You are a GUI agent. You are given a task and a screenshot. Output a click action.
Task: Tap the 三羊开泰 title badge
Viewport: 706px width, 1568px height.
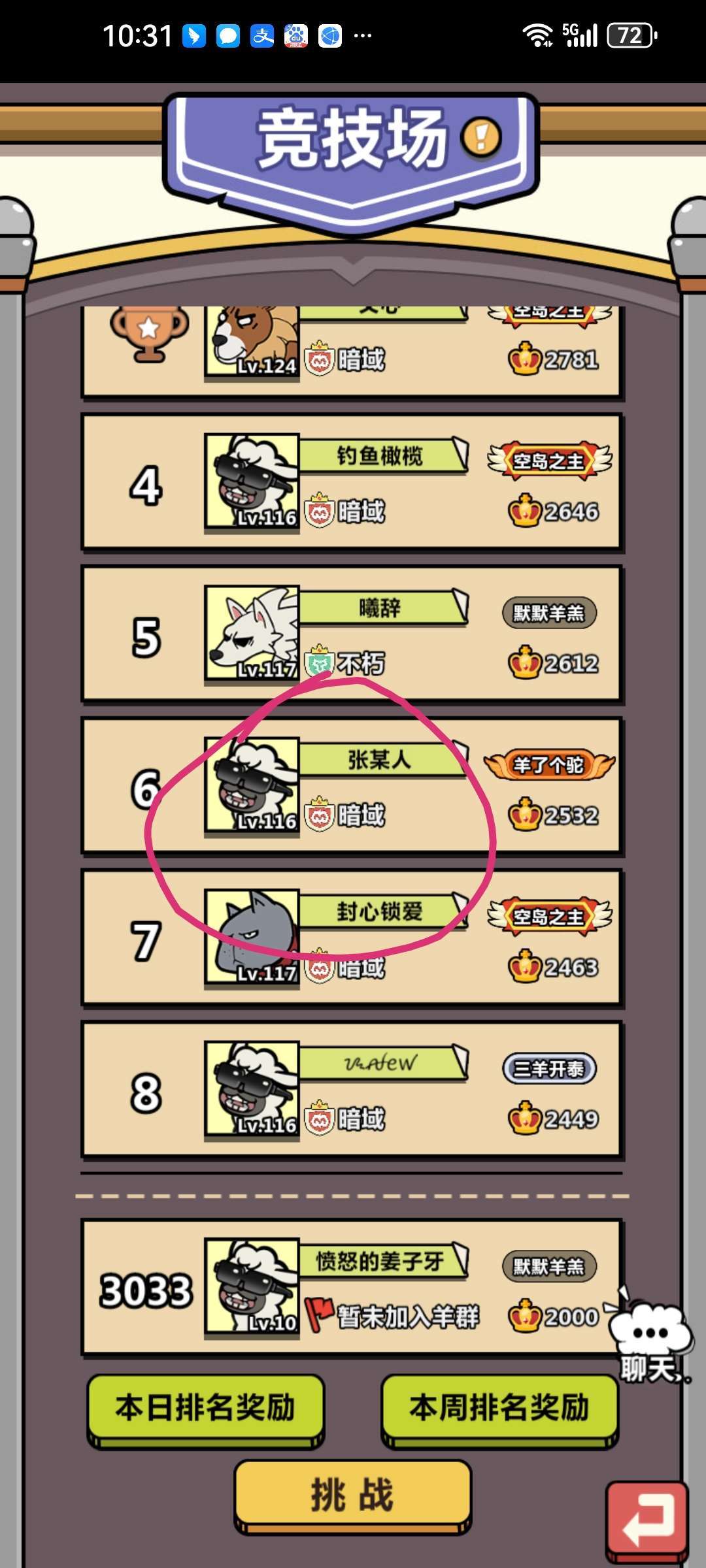(x=549, y=1069)
